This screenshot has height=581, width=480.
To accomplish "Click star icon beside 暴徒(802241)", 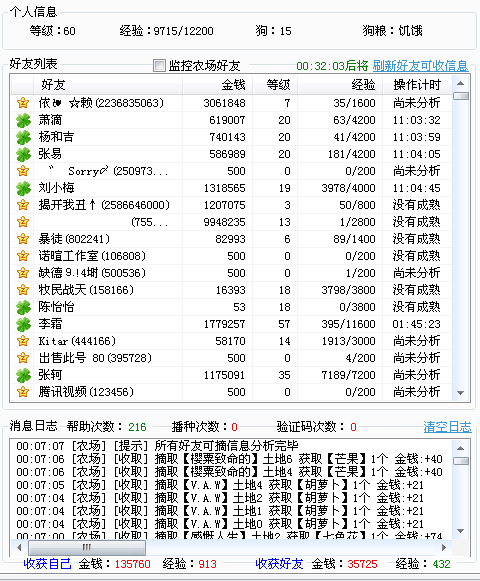I will point(23,239).
